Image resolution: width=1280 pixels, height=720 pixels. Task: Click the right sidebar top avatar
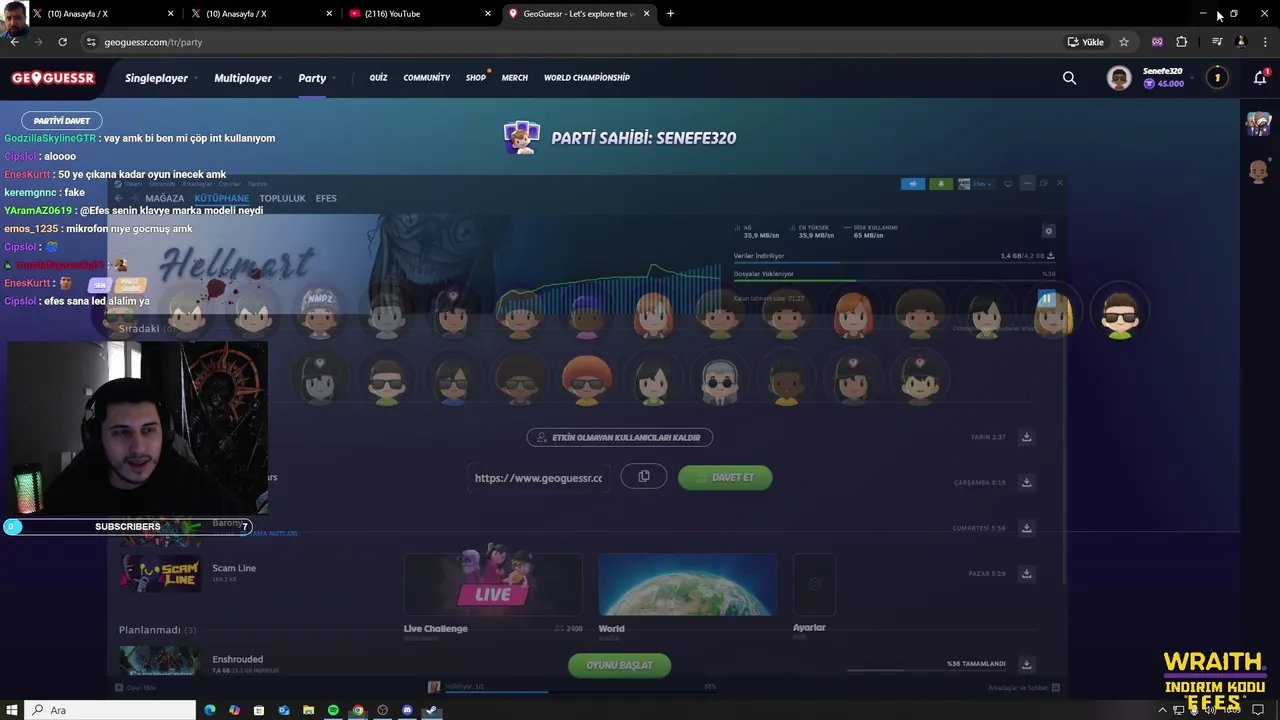1258,123
